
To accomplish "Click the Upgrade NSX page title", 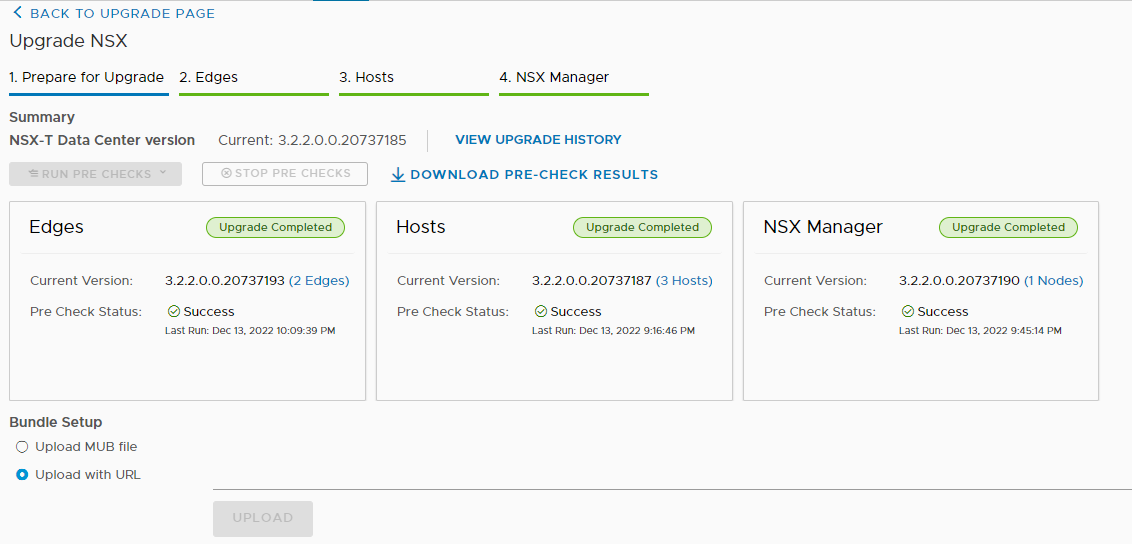I will 69,41.
